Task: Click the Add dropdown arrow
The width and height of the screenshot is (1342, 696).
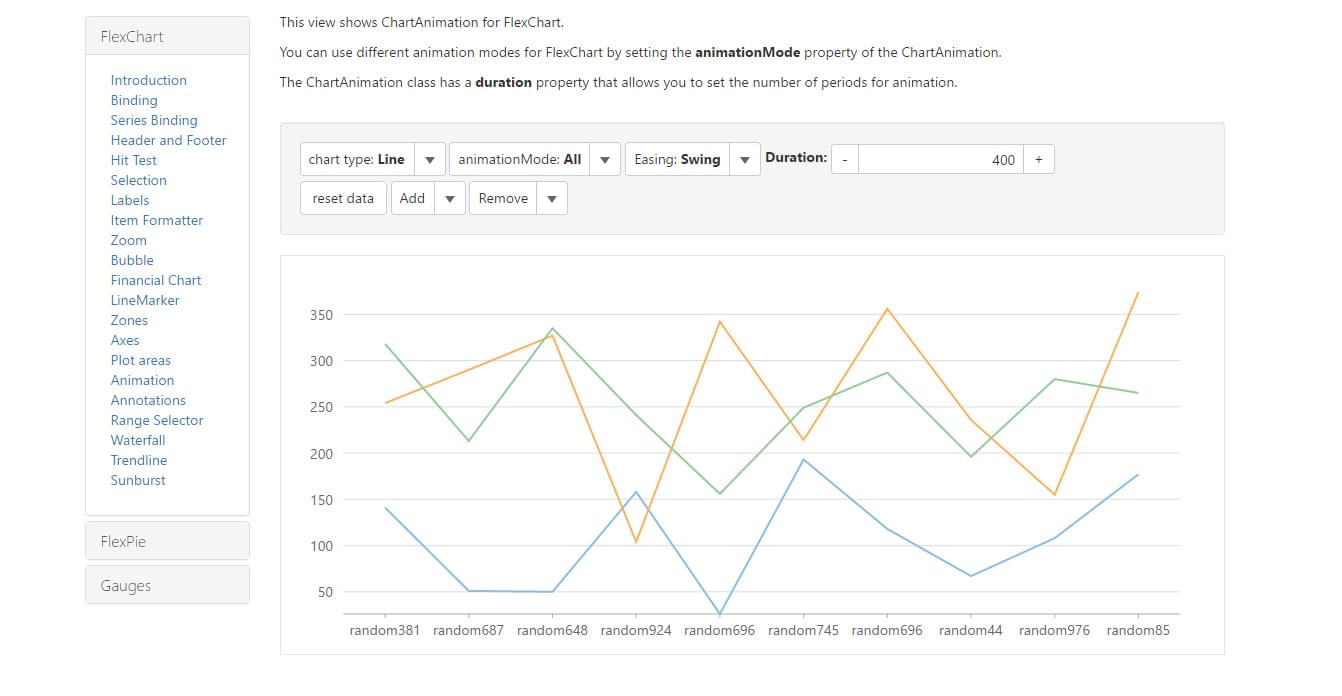Action: [449, 199]
